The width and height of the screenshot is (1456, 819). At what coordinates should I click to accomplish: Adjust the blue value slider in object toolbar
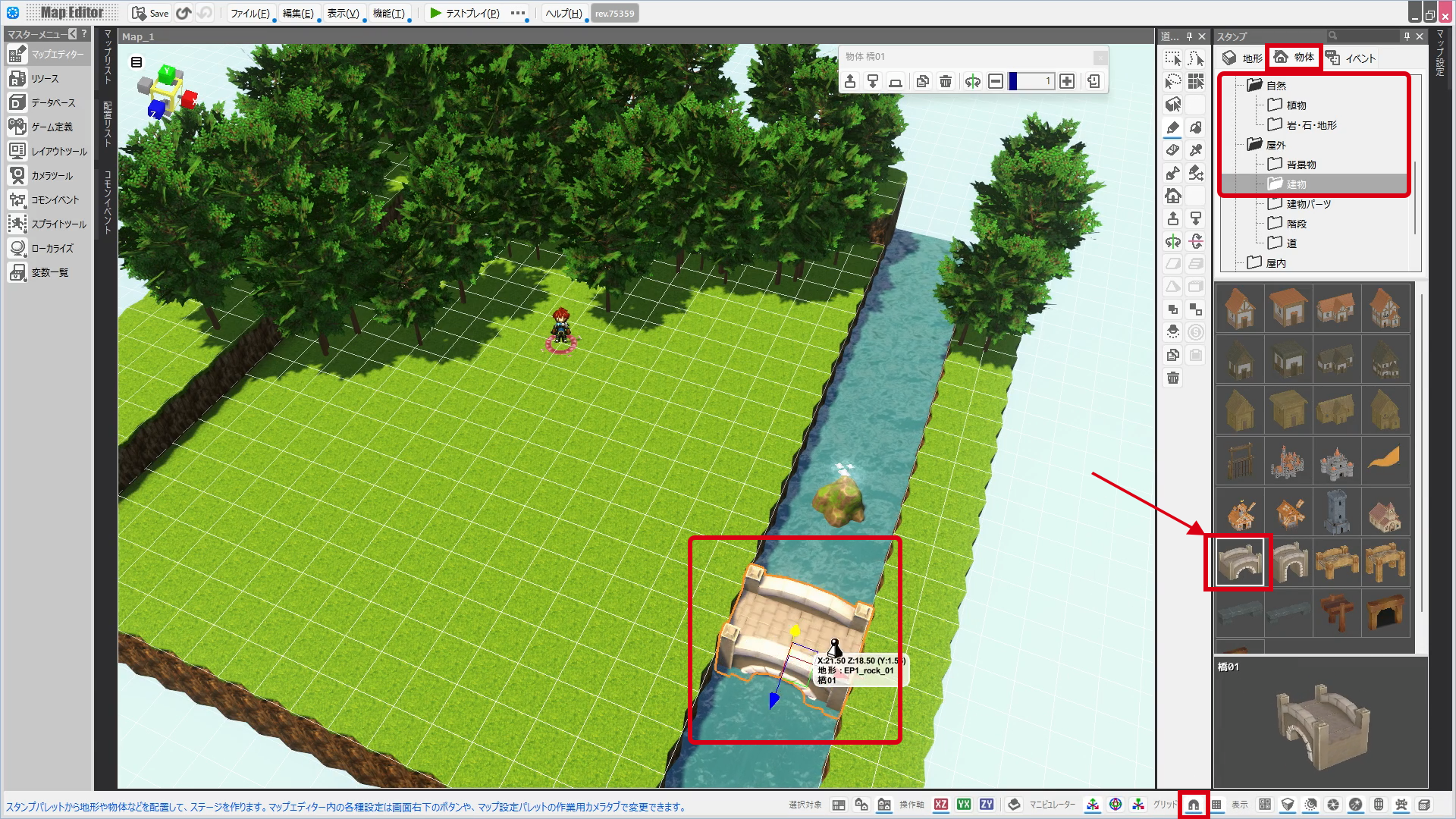tap(1031, 81)
